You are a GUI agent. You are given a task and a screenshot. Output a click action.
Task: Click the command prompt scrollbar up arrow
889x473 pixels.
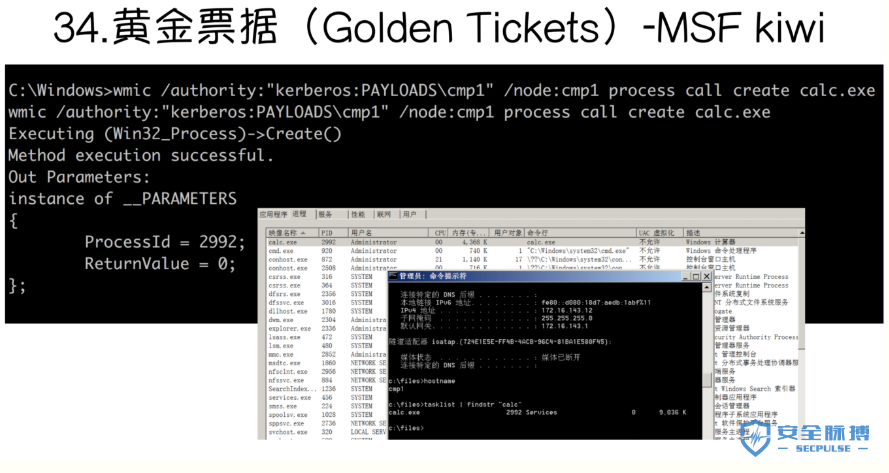point(707,287)
